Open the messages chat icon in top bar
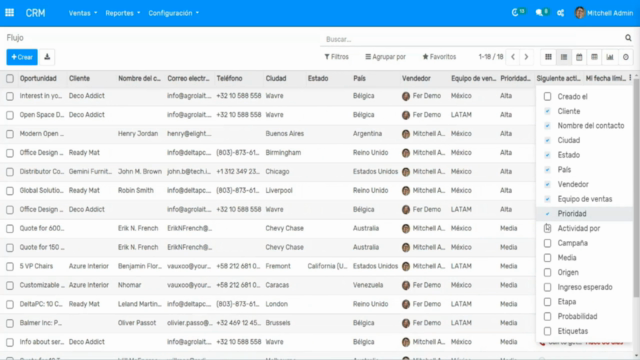The image size is (640, 360). [x=539, y=13]
